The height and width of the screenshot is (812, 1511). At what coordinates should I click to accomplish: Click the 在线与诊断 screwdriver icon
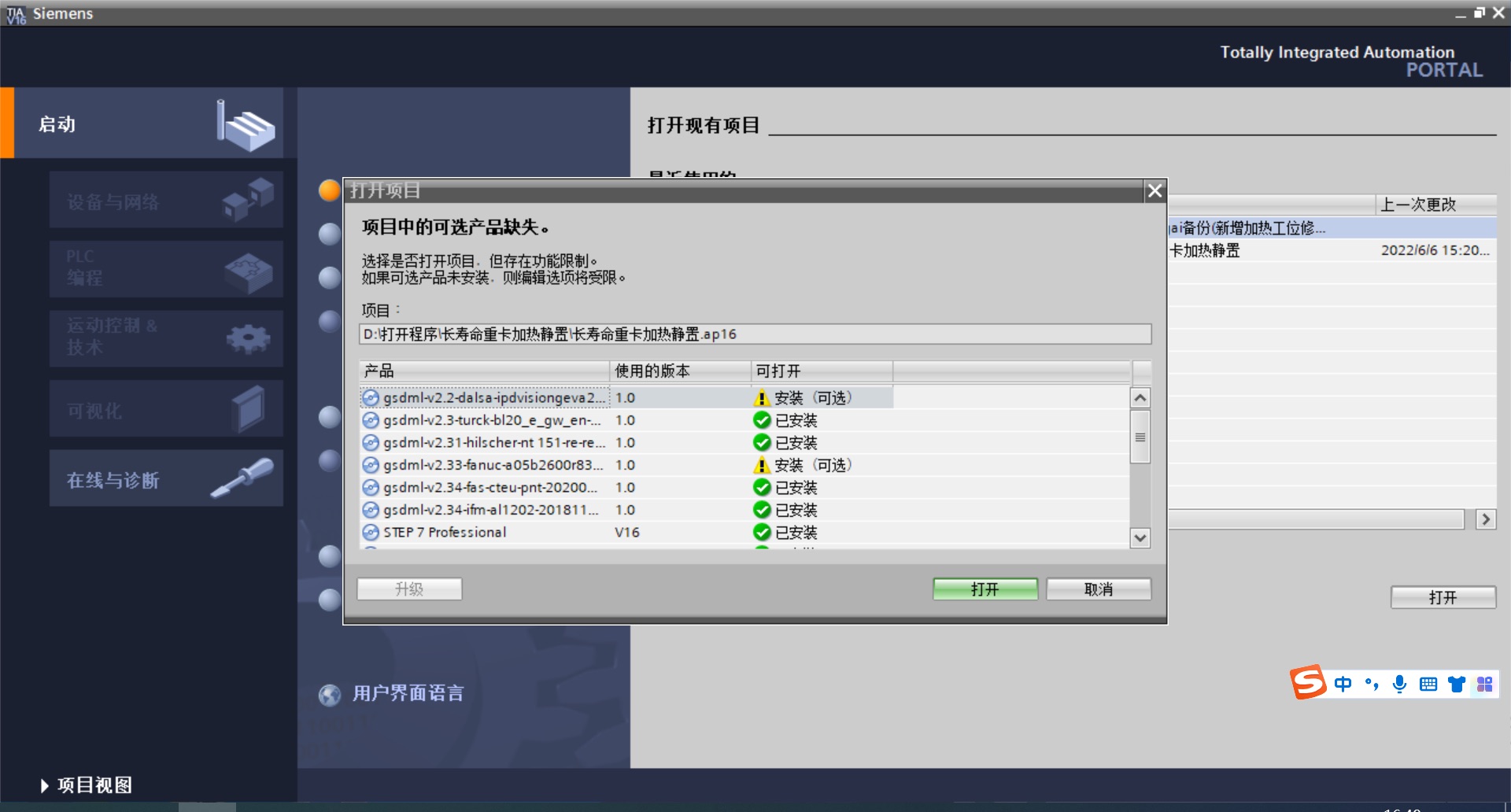[x=242, y=478]
